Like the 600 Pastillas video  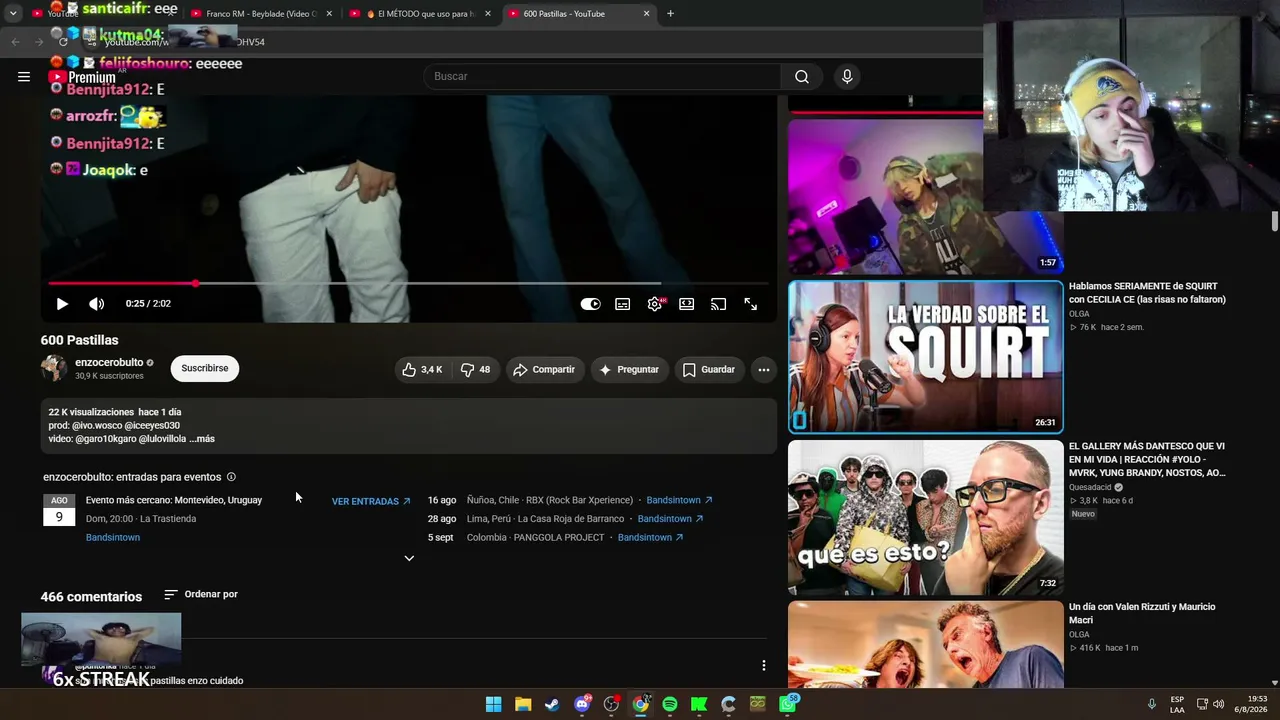[422, 370]
